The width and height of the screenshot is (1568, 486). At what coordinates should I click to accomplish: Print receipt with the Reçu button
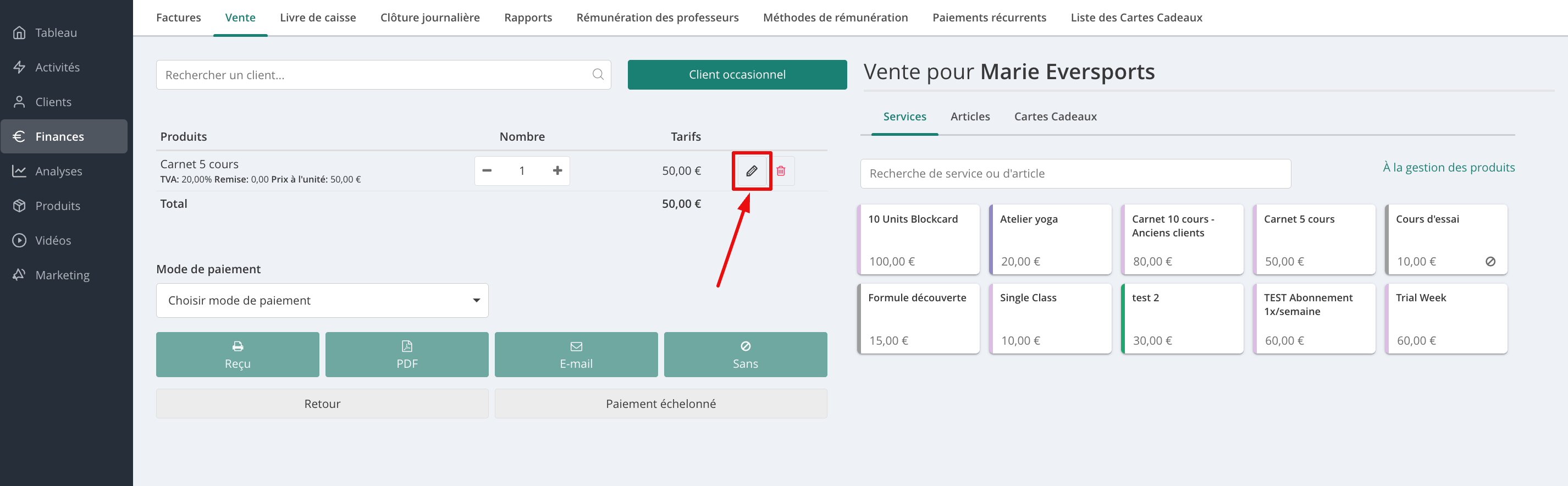tap(238, 355)
